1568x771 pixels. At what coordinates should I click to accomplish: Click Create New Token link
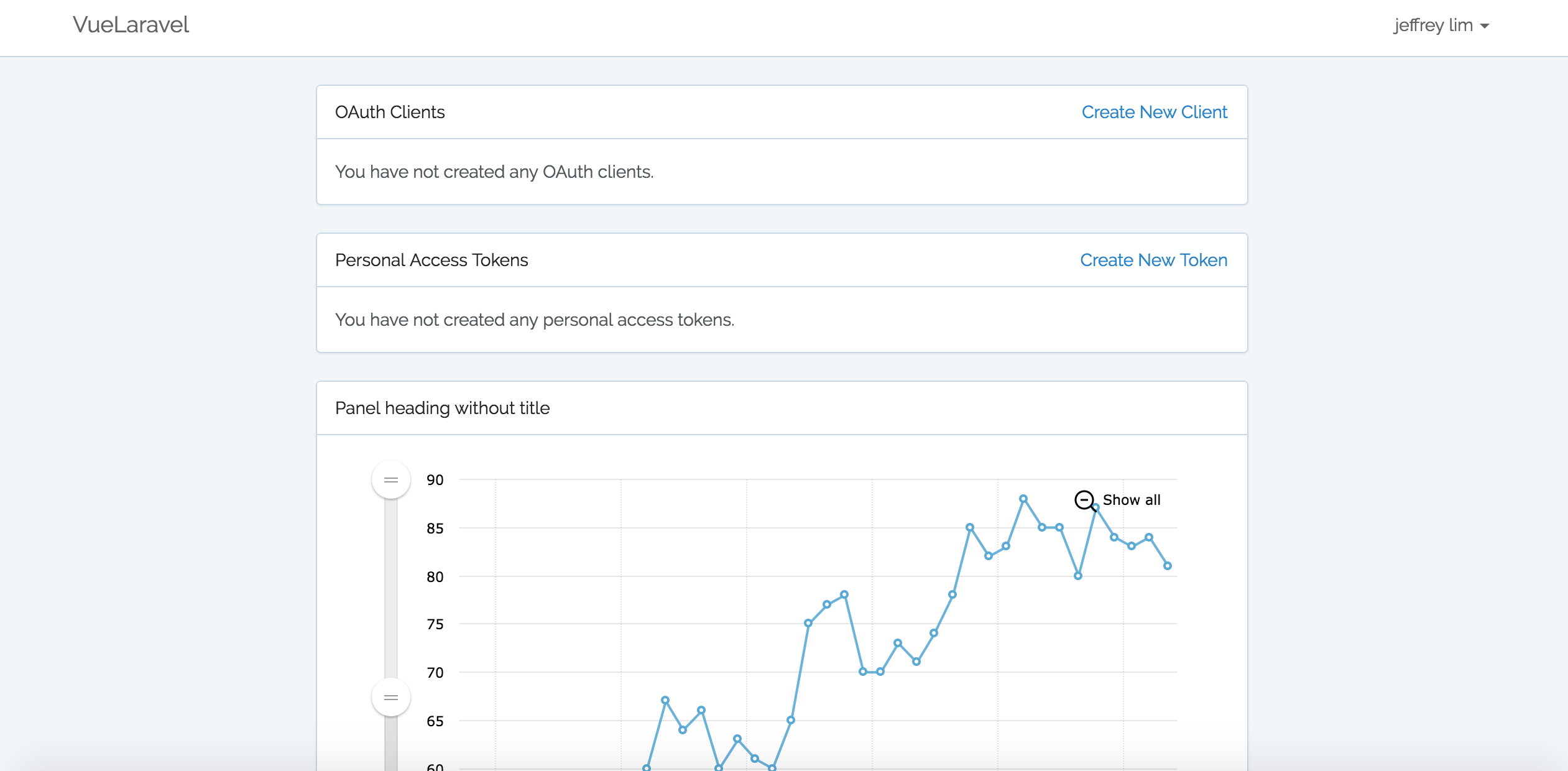pyautogui.click(x=1153, y=260)
